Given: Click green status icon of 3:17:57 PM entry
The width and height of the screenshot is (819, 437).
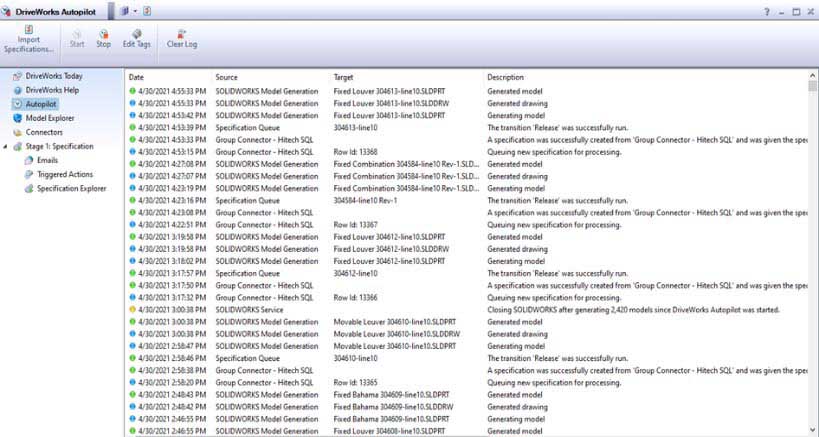Looking at the screenshot, I should [133, 273].
